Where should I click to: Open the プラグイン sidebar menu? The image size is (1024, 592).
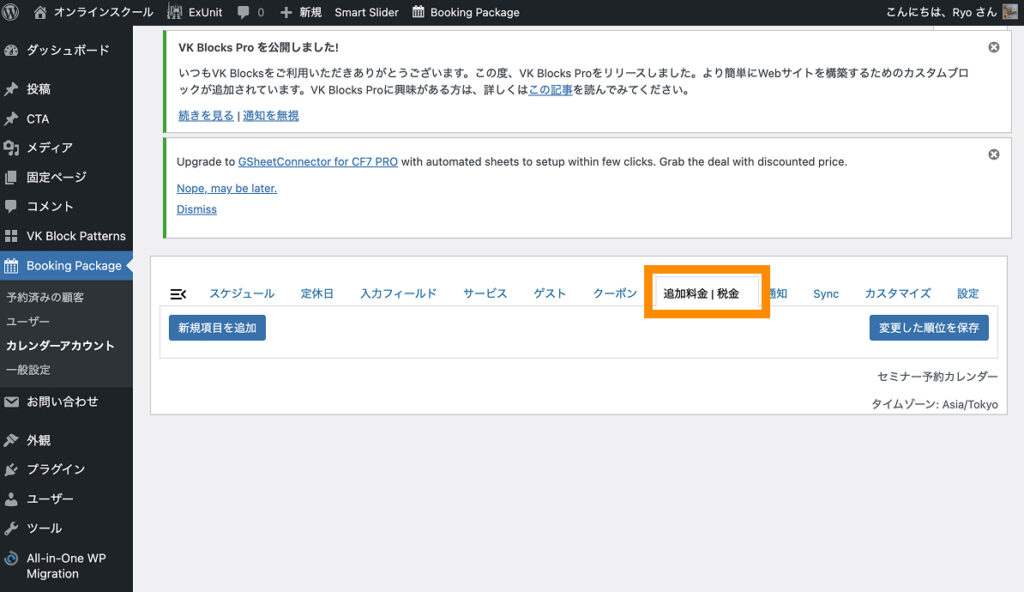55,469
